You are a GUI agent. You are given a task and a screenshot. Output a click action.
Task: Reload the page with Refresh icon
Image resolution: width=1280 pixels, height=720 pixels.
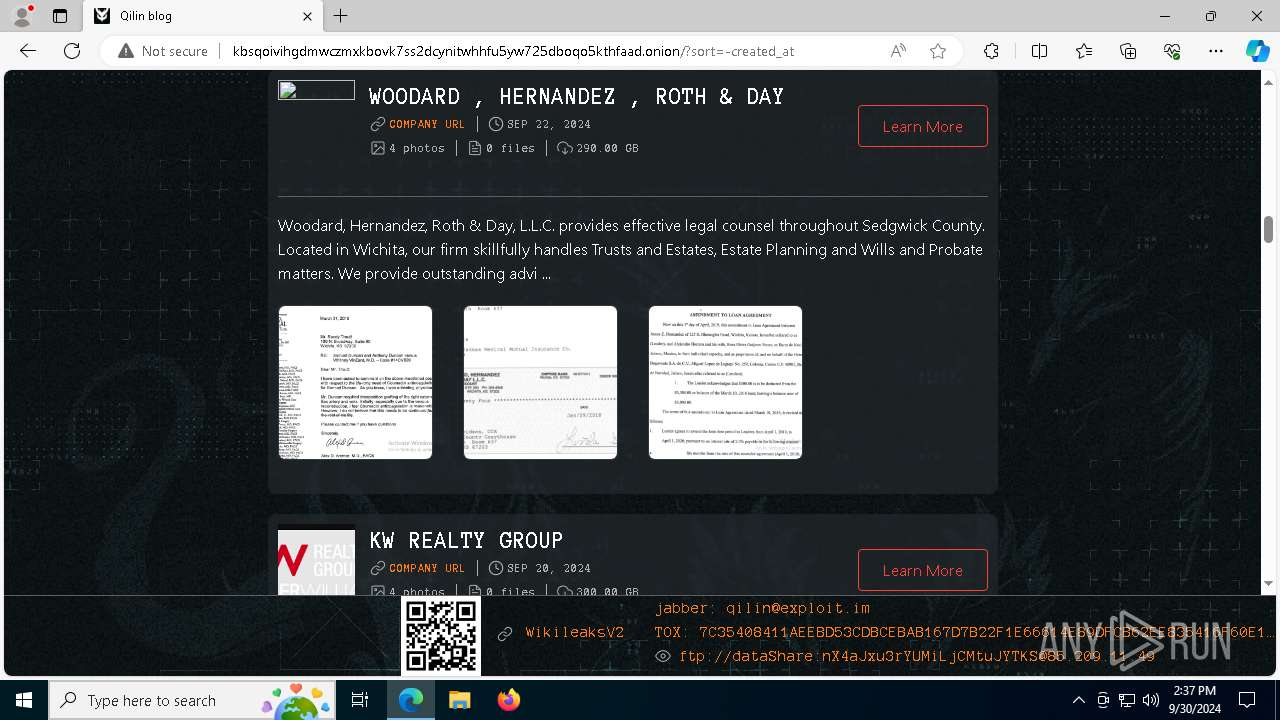click(72, 51)
